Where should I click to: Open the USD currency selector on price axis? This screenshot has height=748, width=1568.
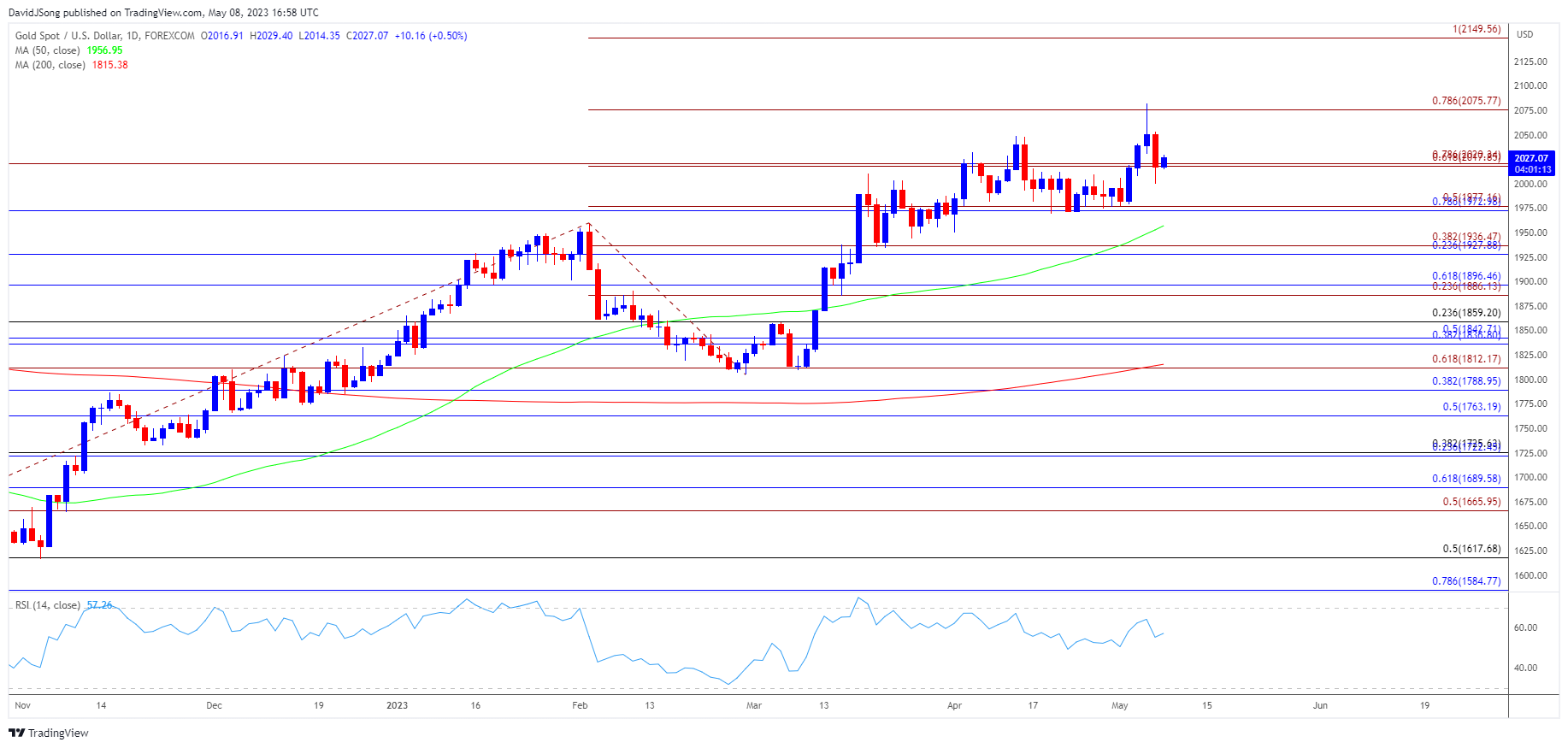pyautogui.click(x=1524, y=34)
